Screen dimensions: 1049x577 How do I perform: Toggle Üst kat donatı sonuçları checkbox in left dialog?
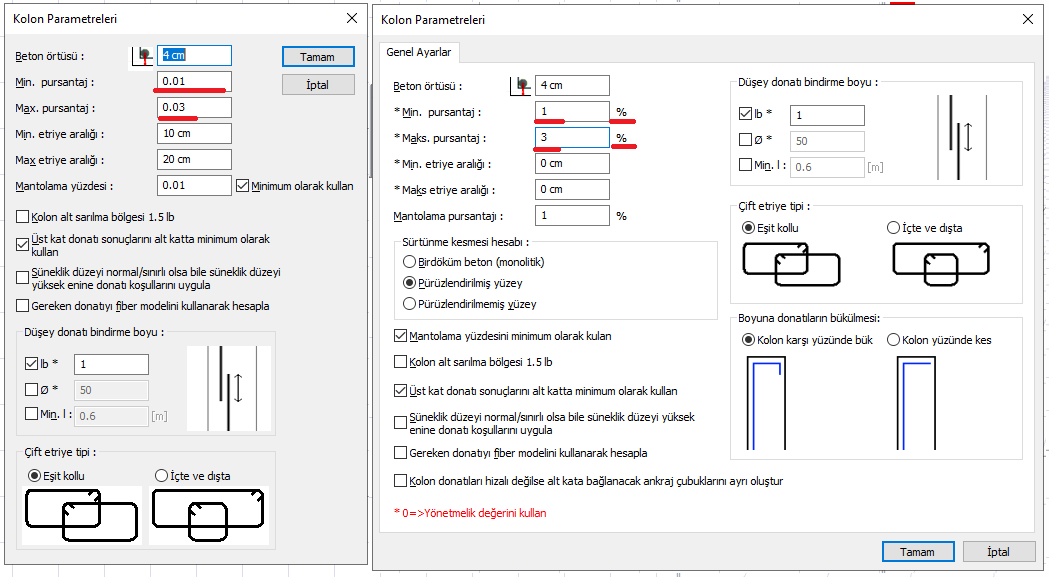tap(23, 245)
